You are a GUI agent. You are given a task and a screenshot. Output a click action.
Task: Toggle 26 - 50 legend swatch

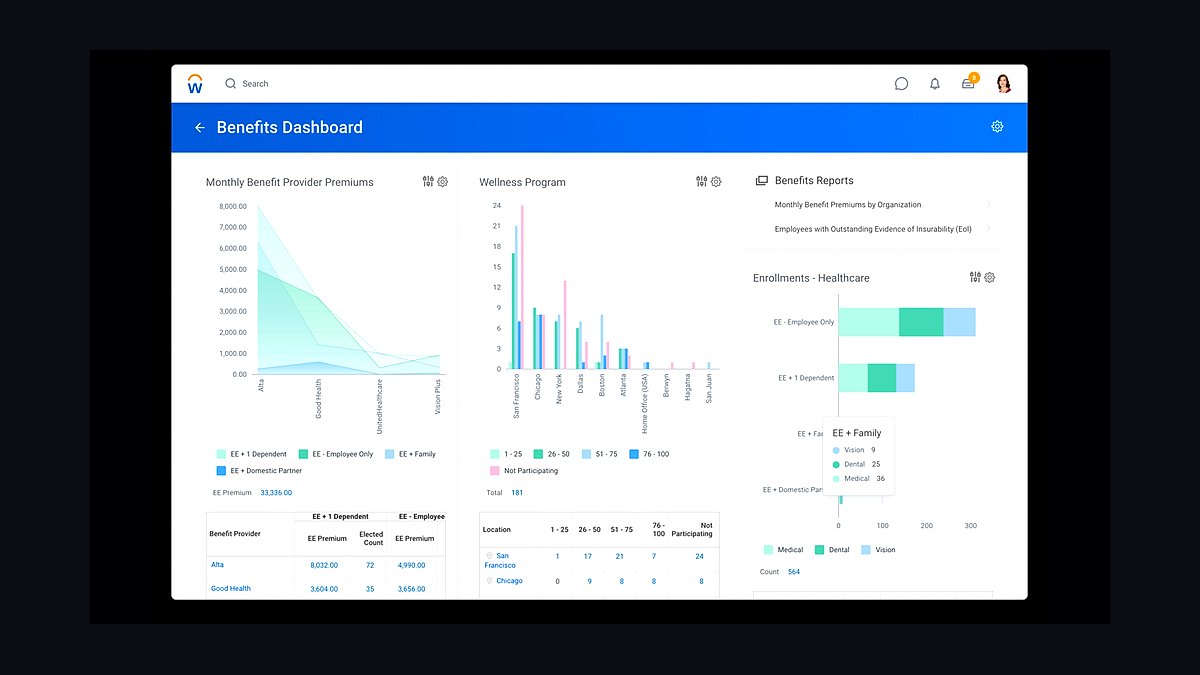(538, 454)
